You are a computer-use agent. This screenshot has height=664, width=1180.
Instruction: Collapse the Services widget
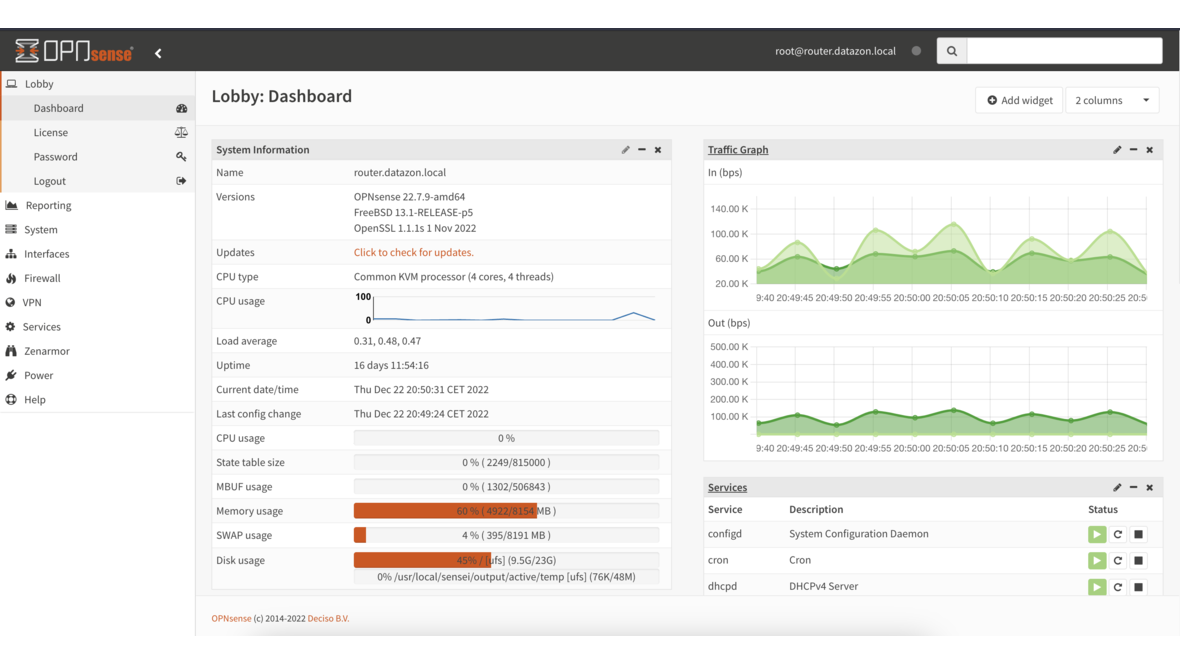(1133, 487)
